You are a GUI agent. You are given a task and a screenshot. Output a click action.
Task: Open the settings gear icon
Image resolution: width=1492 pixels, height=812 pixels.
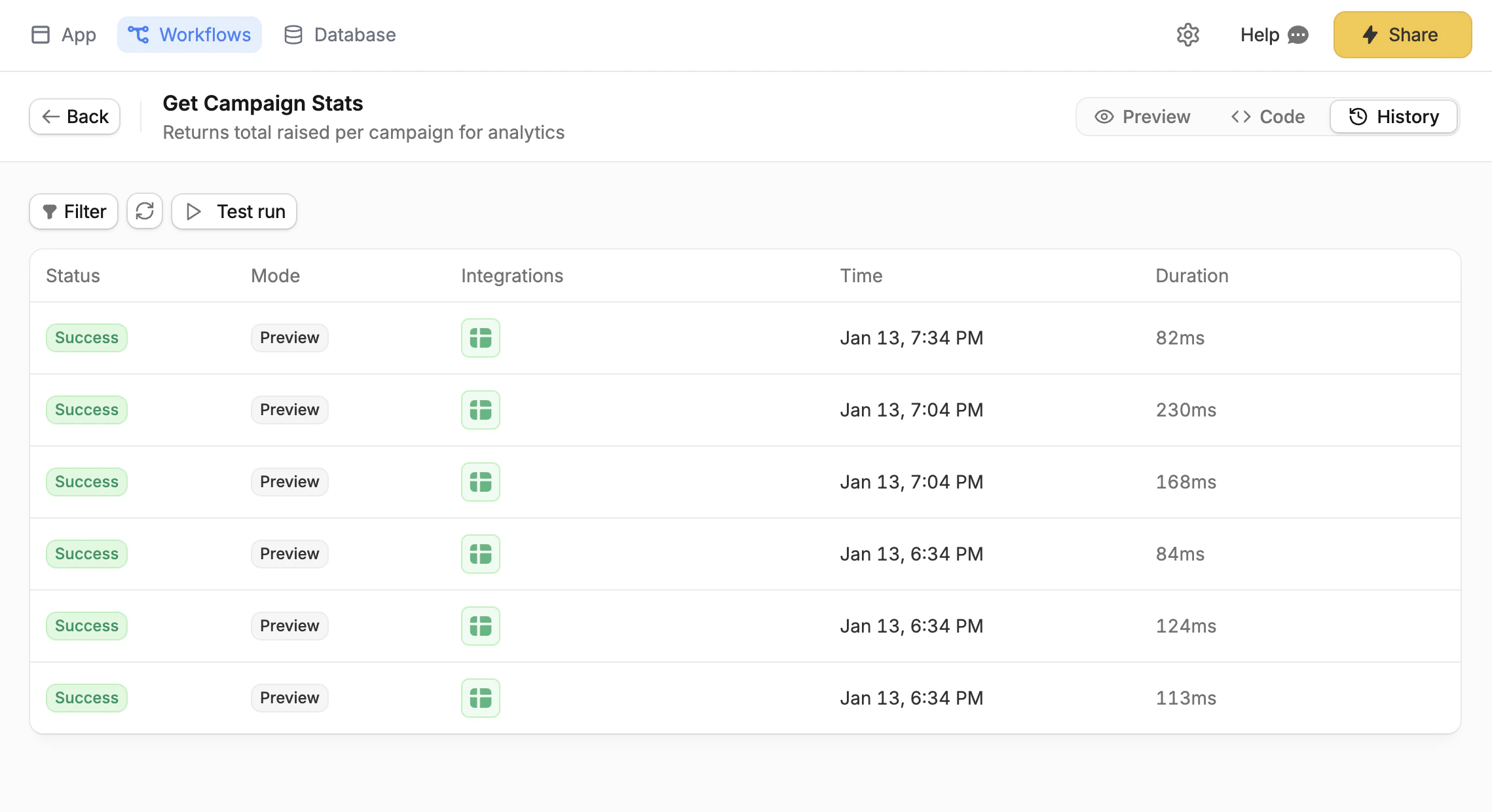tap(1188, 35)
